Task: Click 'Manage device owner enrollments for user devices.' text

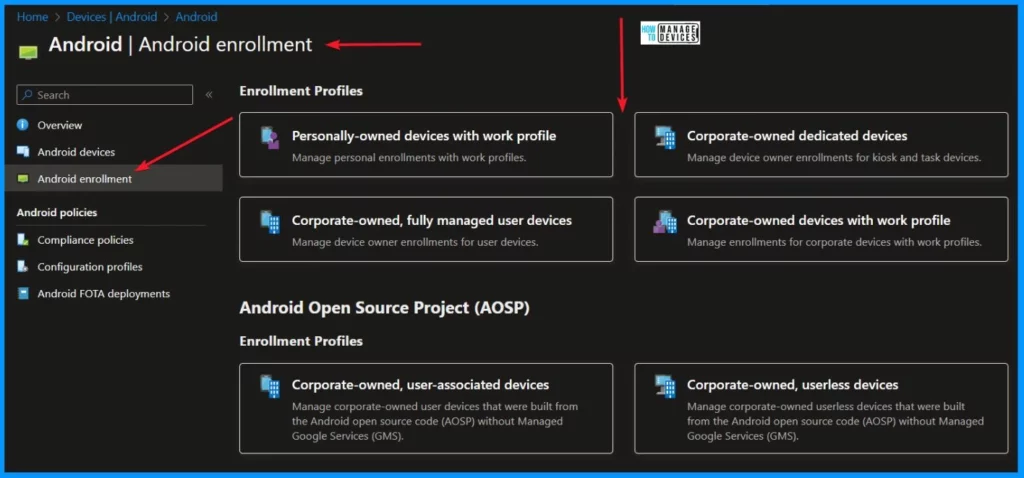Action: click(x=415, y=242)
